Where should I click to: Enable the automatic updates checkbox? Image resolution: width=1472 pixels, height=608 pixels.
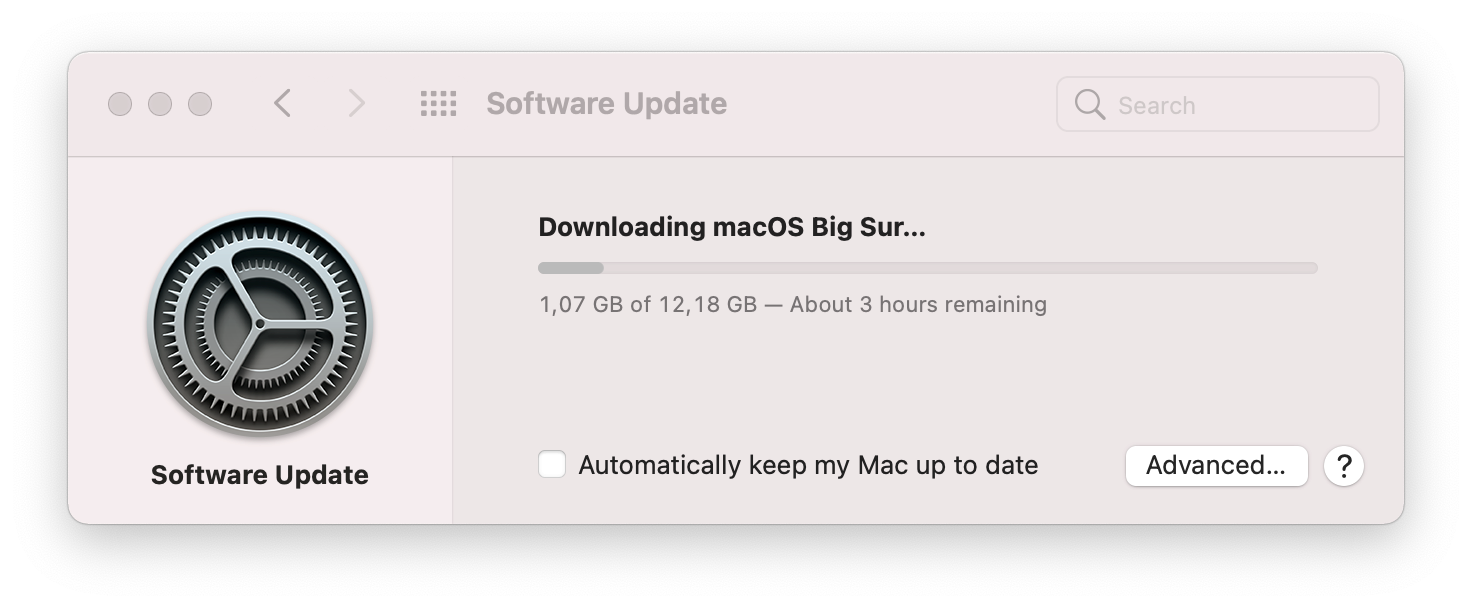coord(552,465)
